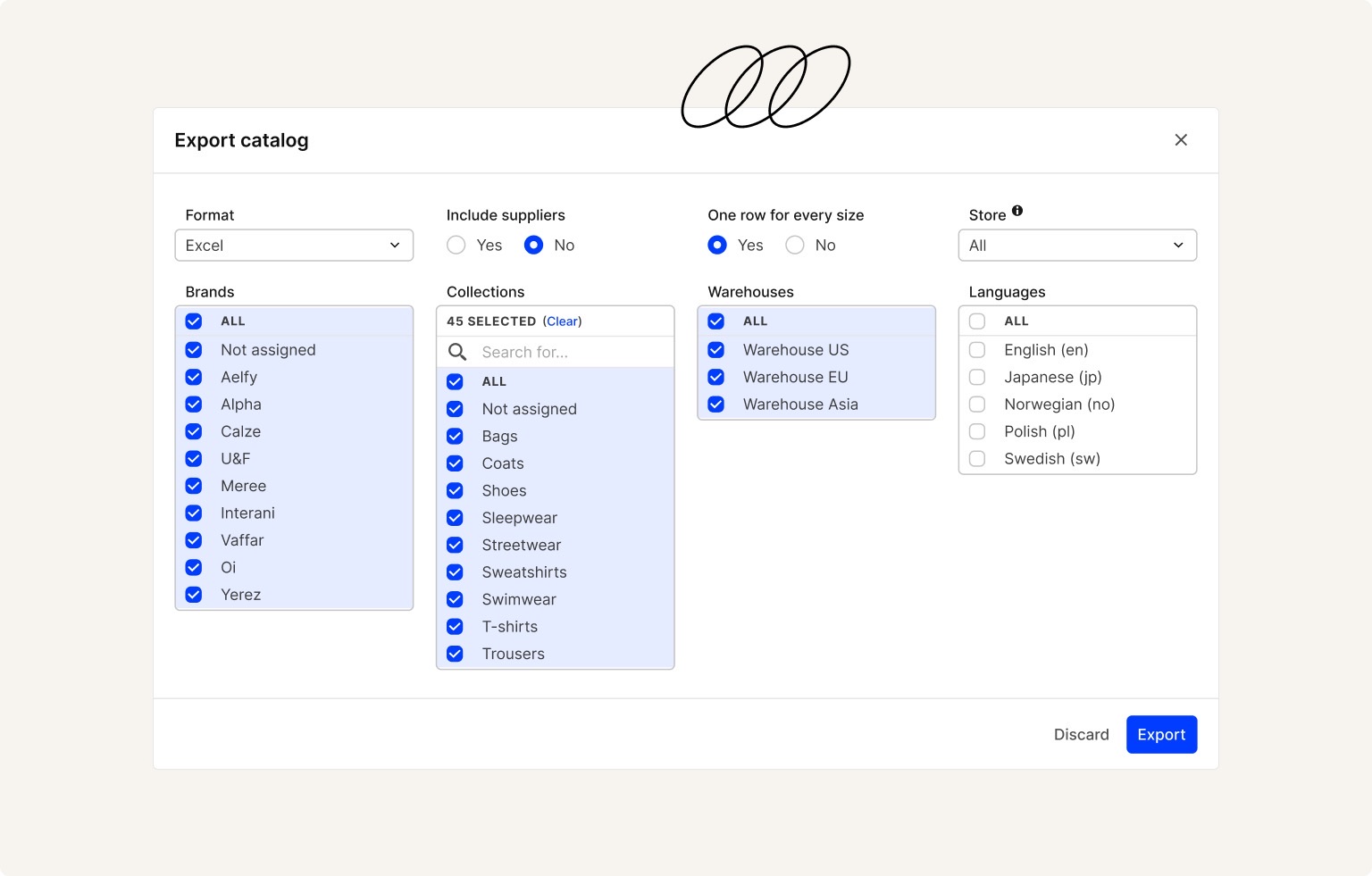
Task: Uncheck the Aelfy brand checkbox
Action: 194,378
